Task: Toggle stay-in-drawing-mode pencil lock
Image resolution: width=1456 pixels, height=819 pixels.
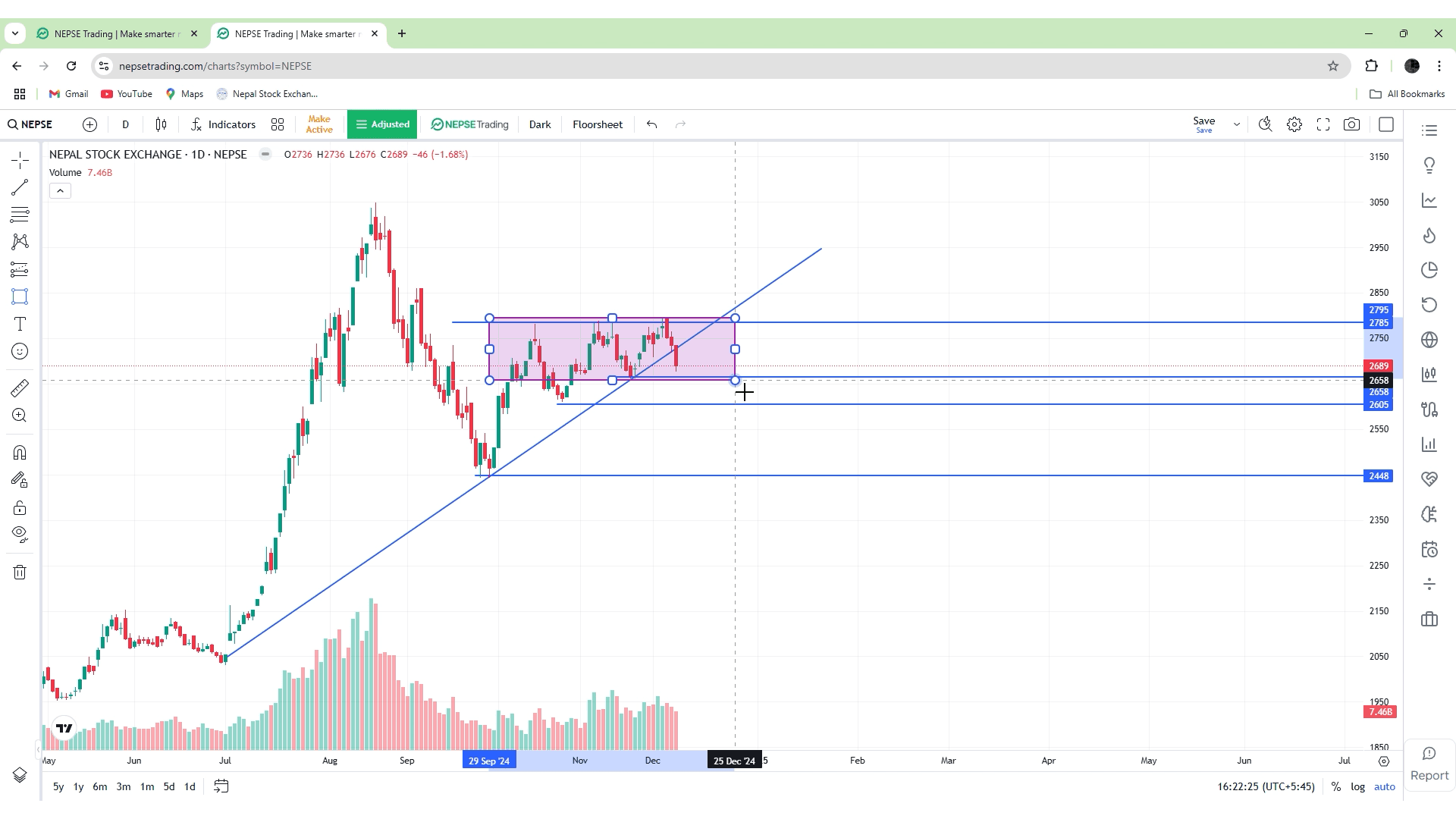Action: [x=20, y=480]
